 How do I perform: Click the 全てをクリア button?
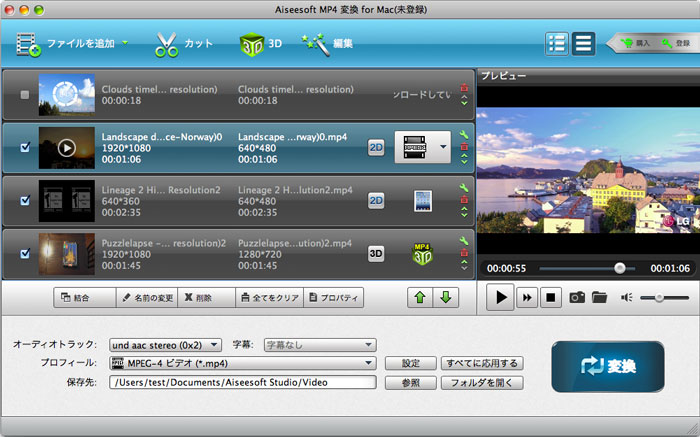(268, 297)
